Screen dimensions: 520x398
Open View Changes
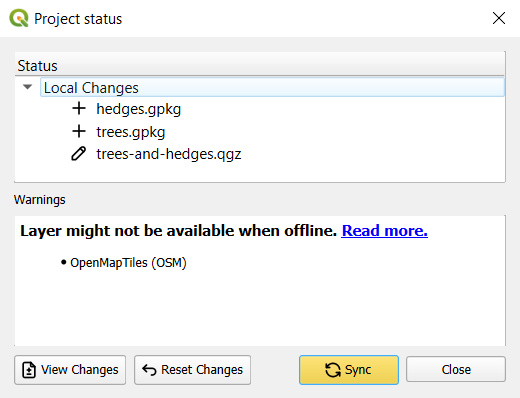(x=70, y=370)
